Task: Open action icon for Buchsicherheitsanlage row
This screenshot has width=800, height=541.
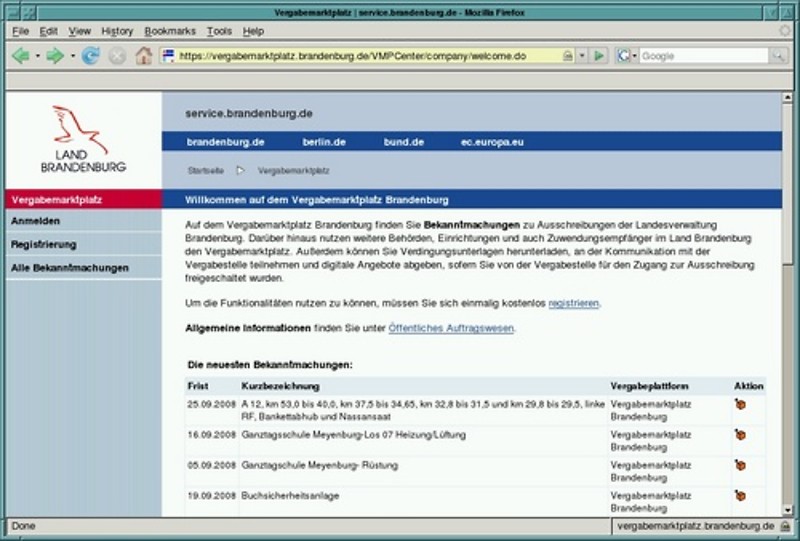Action: 740,496
